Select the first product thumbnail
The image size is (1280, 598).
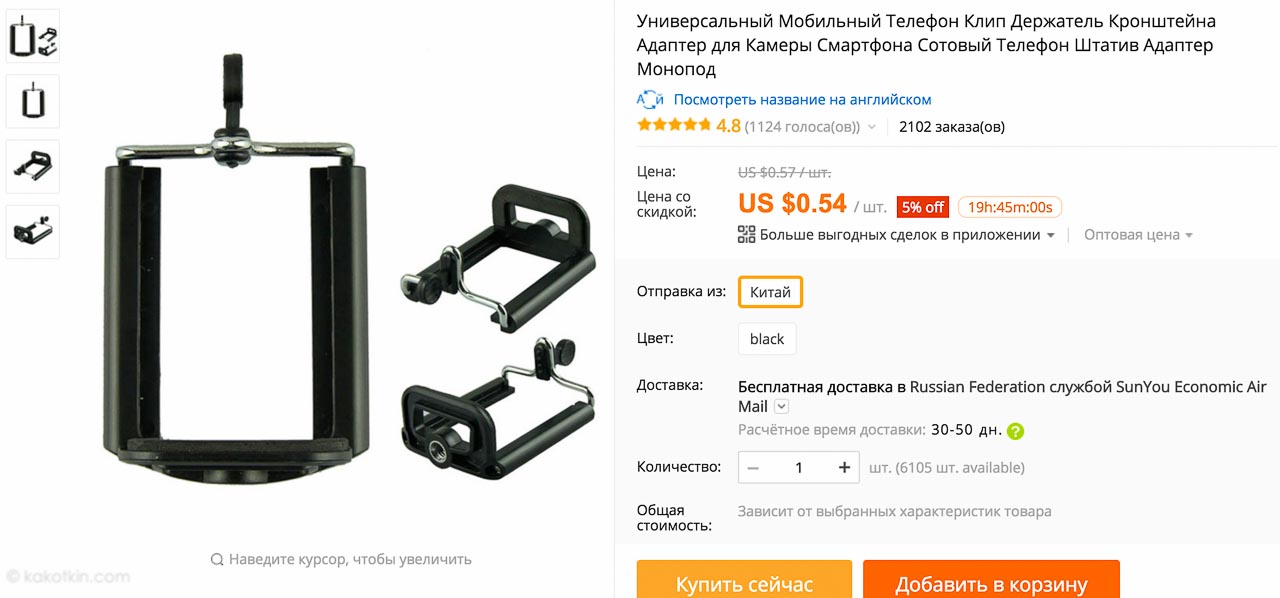pyautogui.click(x=33, y=37)
